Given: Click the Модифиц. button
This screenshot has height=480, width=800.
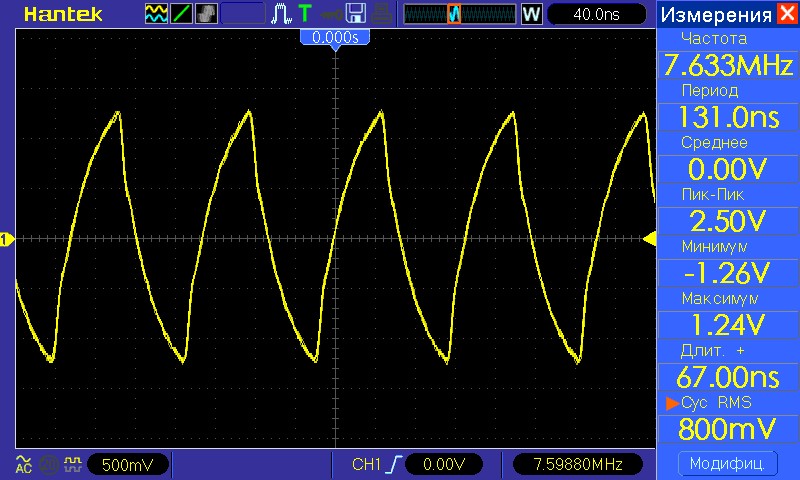Looking at the screenshot, I should [x=728, y=464].
